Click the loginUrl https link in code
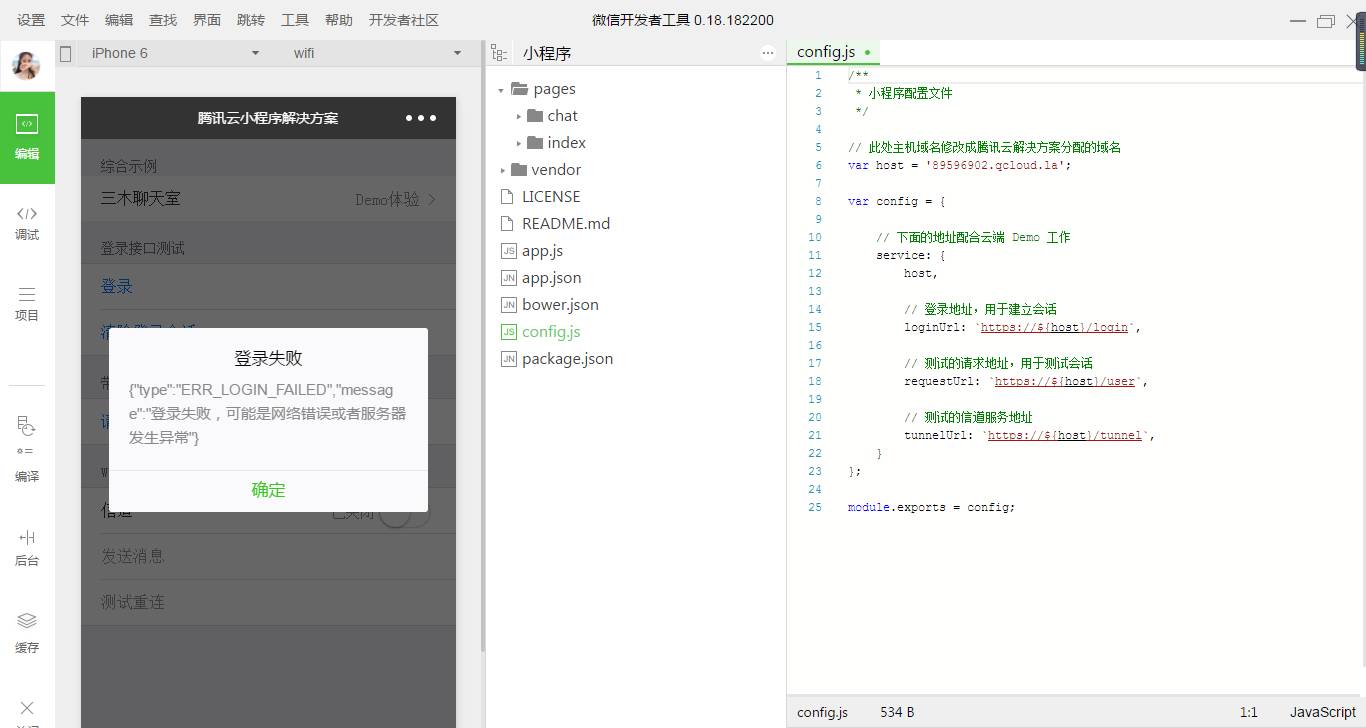Screen dimensions: 1366x728 coord(1054,327)
